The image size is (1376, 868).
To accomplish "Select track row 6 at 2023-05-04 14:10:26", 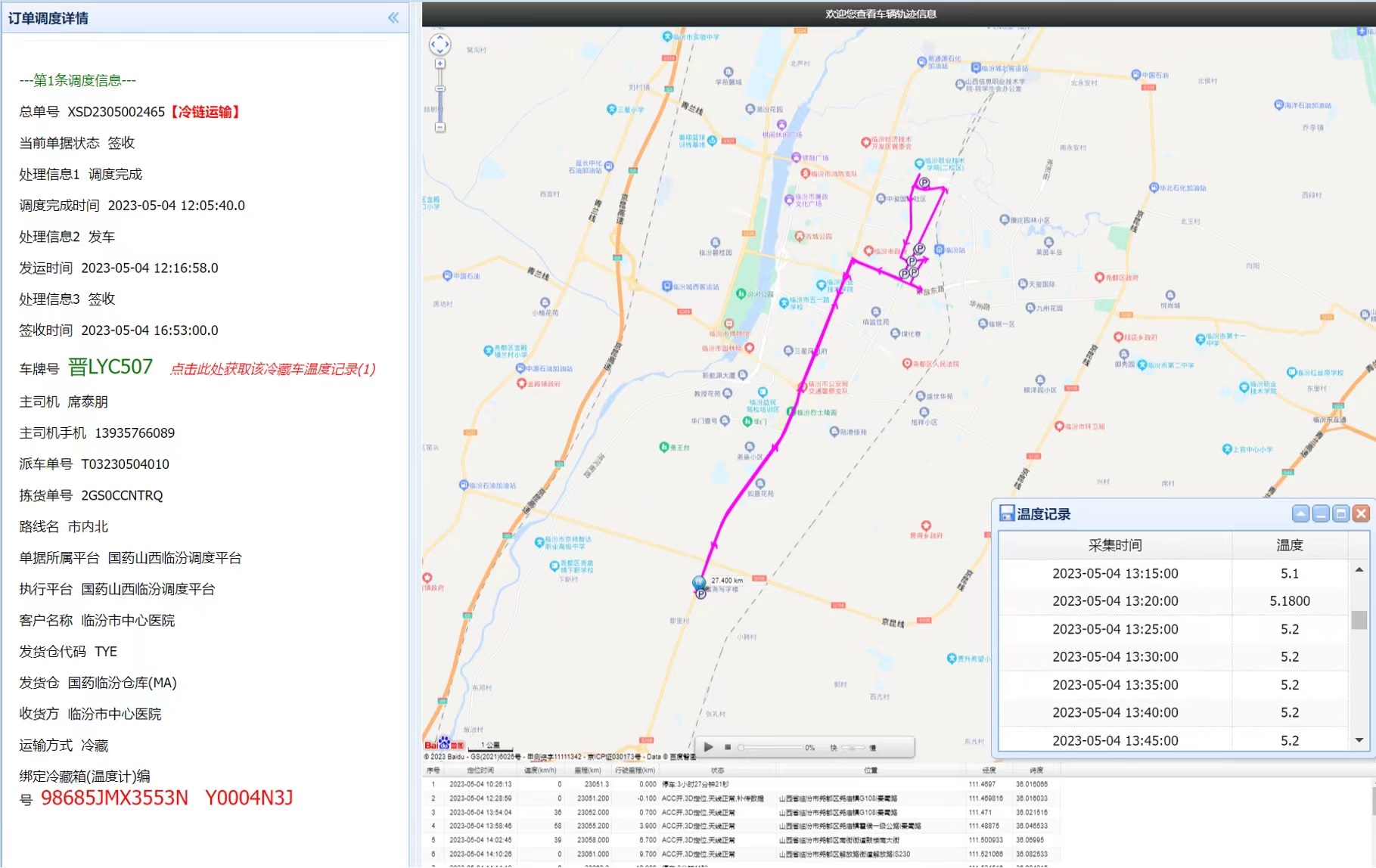I will click(741, 854).
